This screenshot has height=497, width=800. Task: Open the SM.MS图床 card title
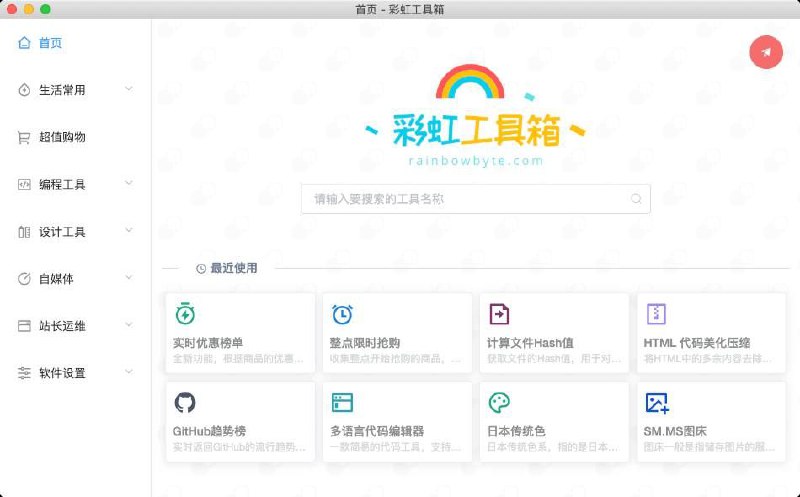click(675, 431)
